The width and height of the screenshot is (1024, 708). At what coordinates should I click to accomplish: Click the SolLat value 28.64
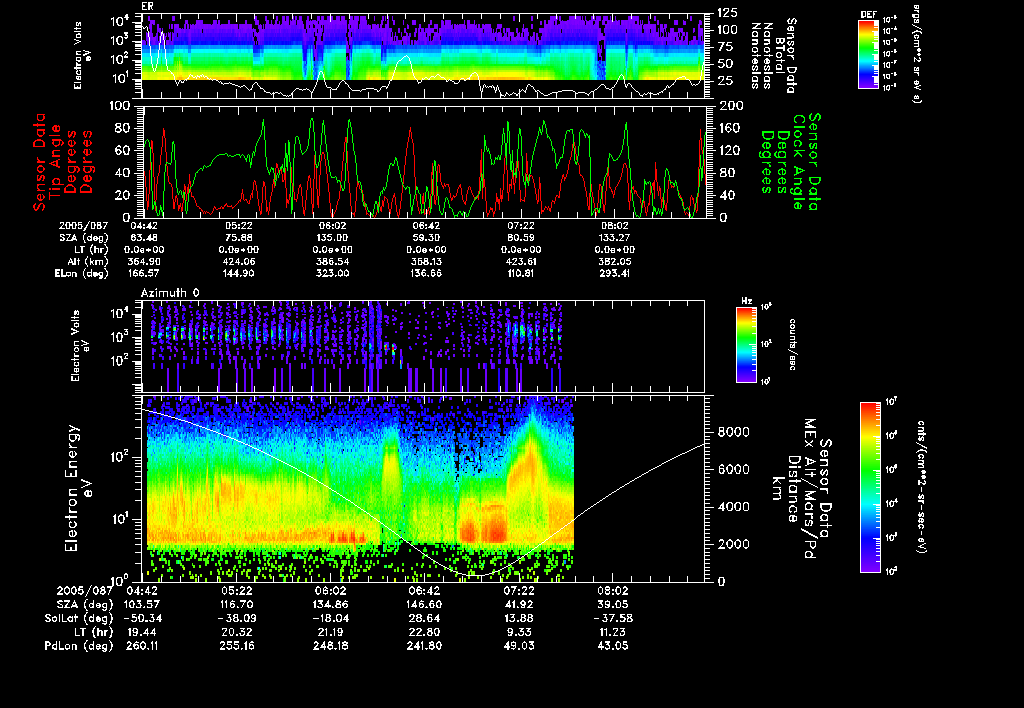click(x=426, y=619)
